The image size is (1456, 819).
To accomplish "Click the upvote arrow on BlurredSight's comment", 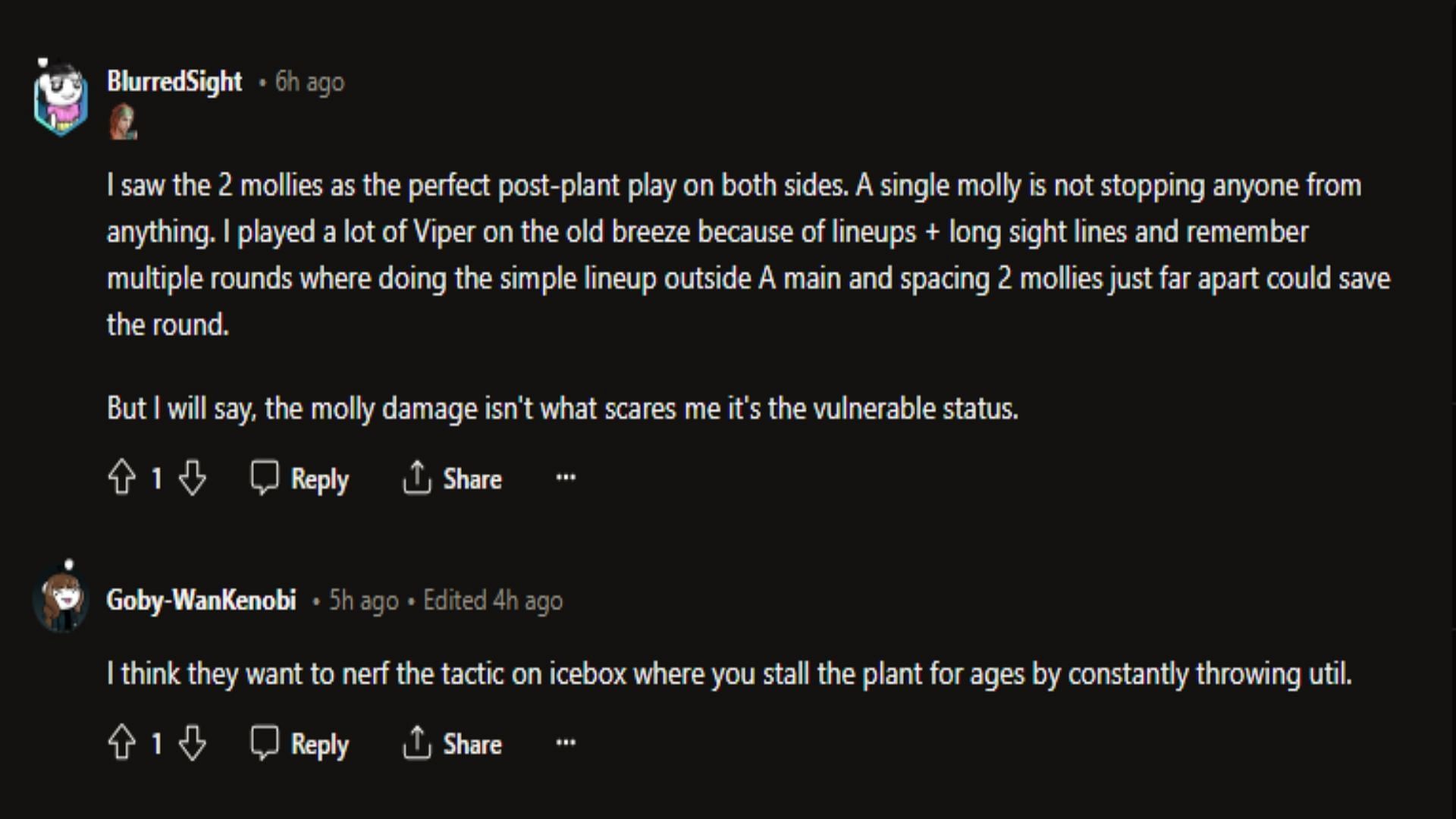I will coord(123,478).
